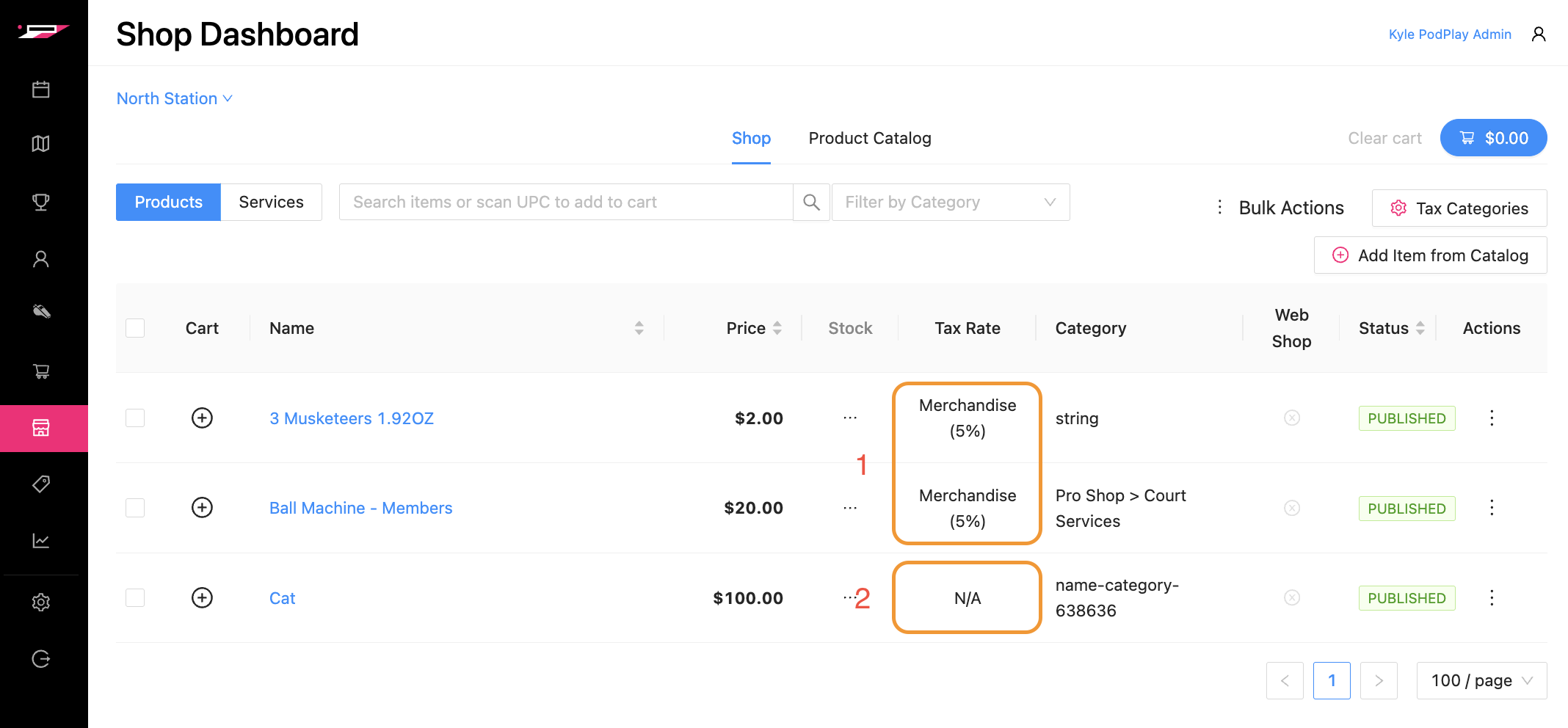Add 3 Musketeers 1.92OZ to cart
Screen dimensions: 1568x728
pos(202,418)
